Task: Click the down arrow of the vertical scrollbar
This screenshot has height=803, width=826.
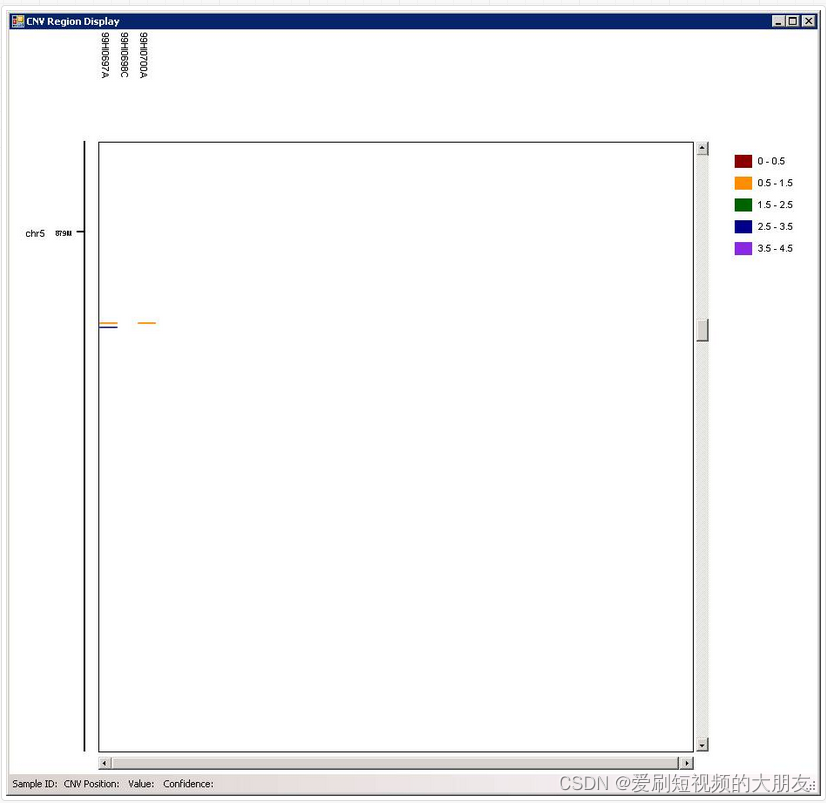Action: click(x=703, y=745)
